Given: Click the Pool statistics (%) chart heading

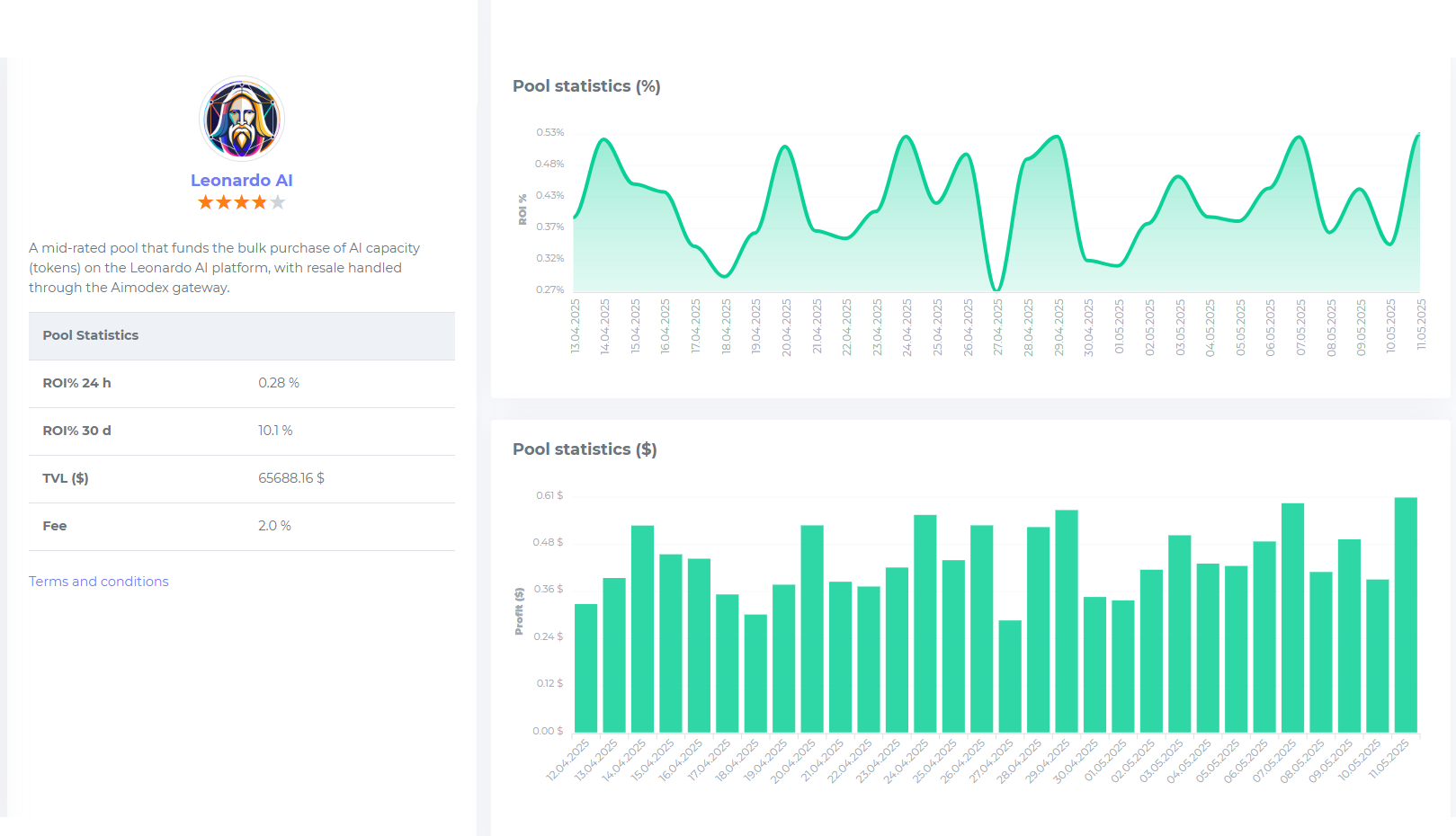Looking at the screenshot, I should (x=586, y=86).
